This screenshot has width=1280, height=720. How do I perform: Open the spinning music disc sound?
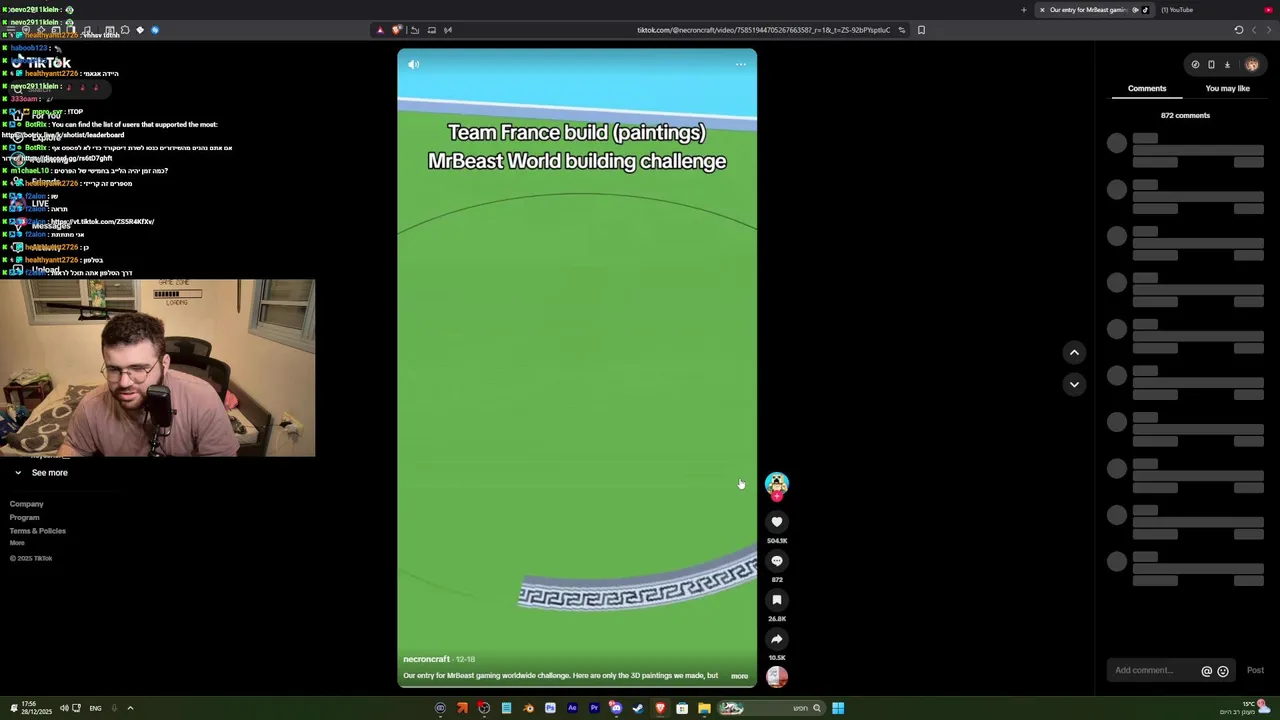point(777,677)
